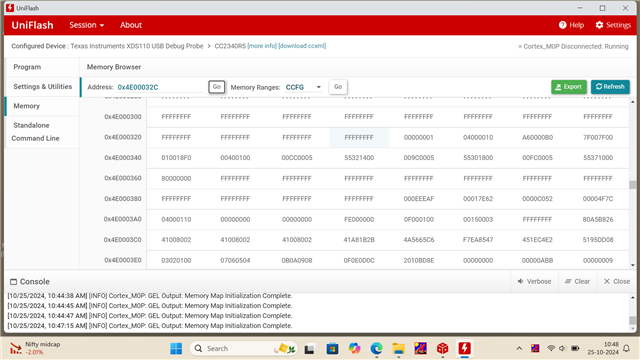This screenshot has height=360, width=640.
Task: Open File Explorer from taskbar
Action: pyautogui.click(x=398, y=349)
